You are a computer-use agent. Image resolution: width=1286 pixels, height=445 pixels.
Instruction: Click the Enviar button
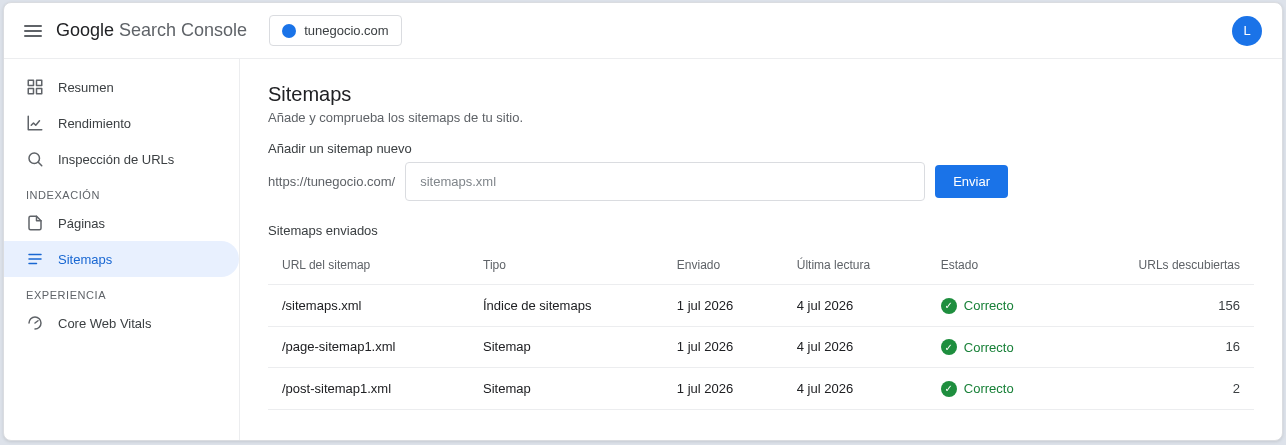point(971,181)
